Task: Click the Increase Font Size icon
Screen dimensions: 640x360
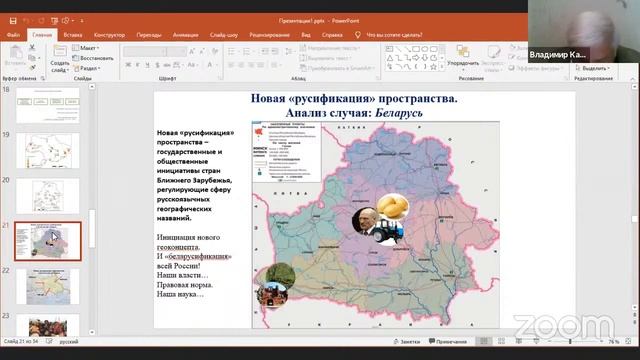Action: click(192, 51)
